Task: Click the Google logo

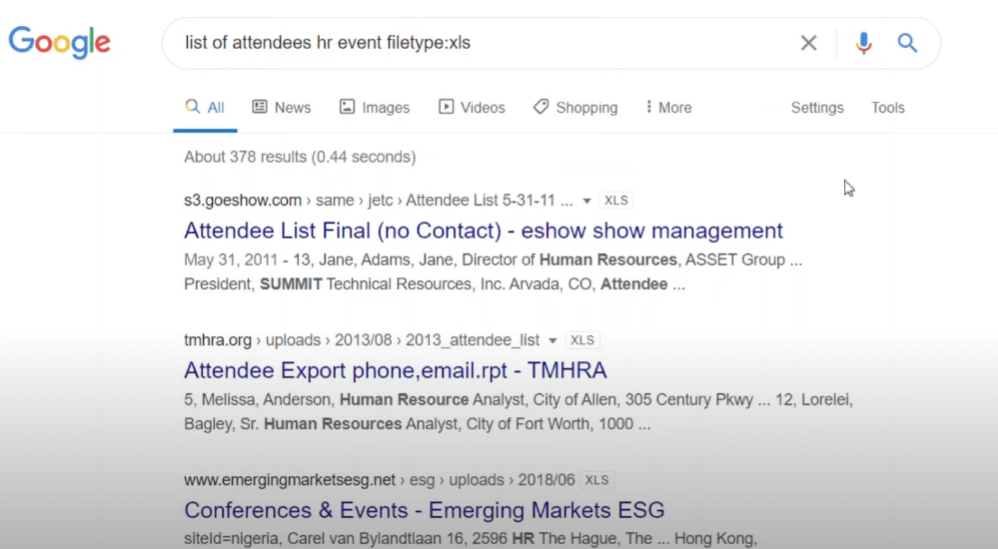Action: (x=59, y=42)
